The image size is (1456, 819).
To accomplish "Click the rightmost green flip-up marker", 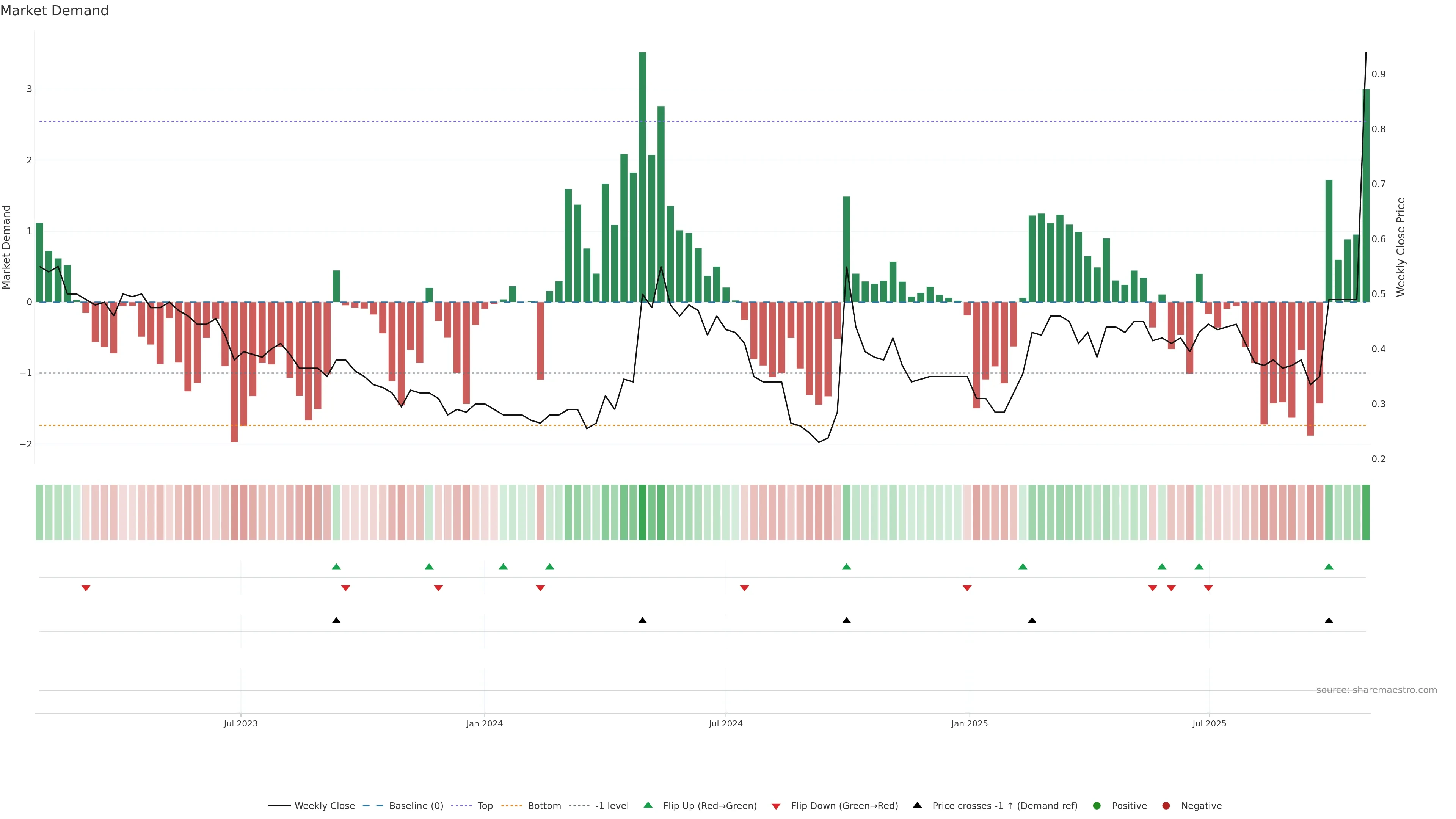I will point(1329,566).
